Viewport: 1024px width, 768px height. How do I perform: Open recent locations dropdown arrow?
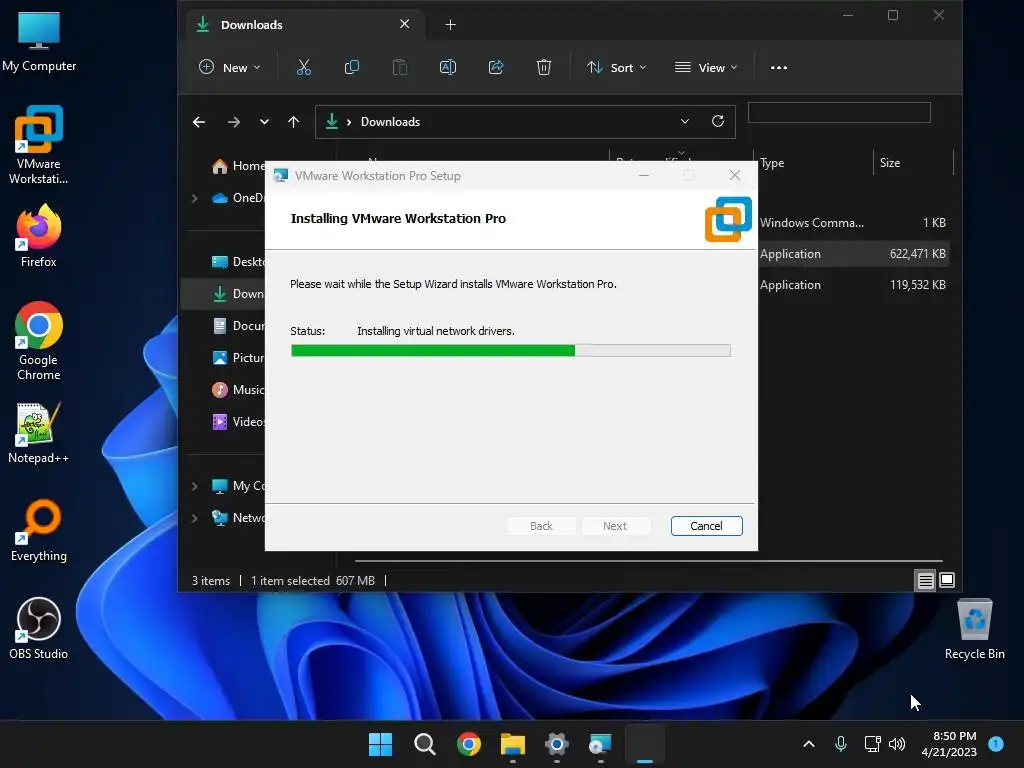(x=264, y=122)
